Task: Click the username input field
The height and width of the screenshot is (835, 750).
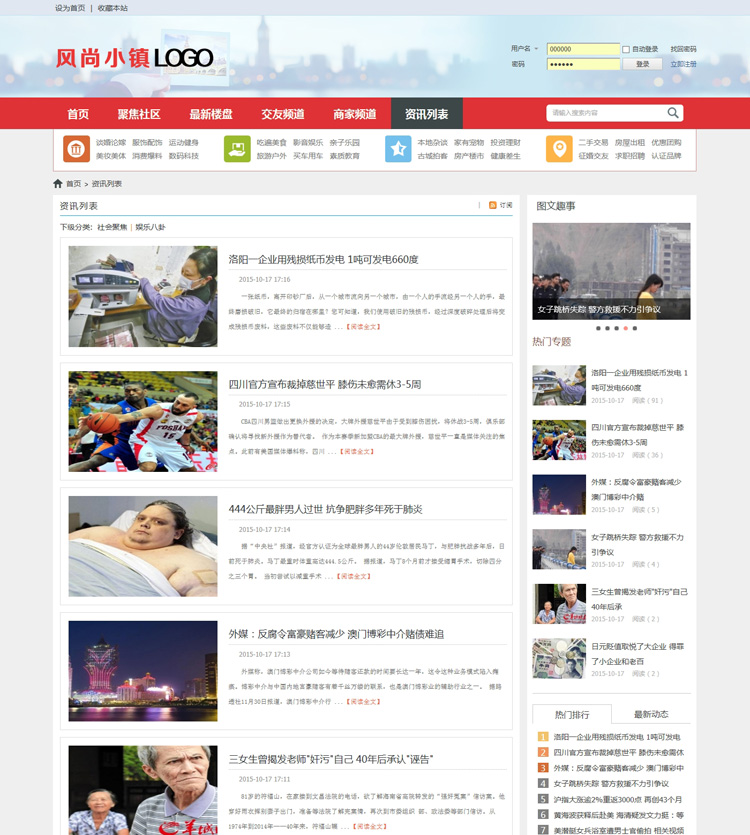Action: (x=583, y=49)
